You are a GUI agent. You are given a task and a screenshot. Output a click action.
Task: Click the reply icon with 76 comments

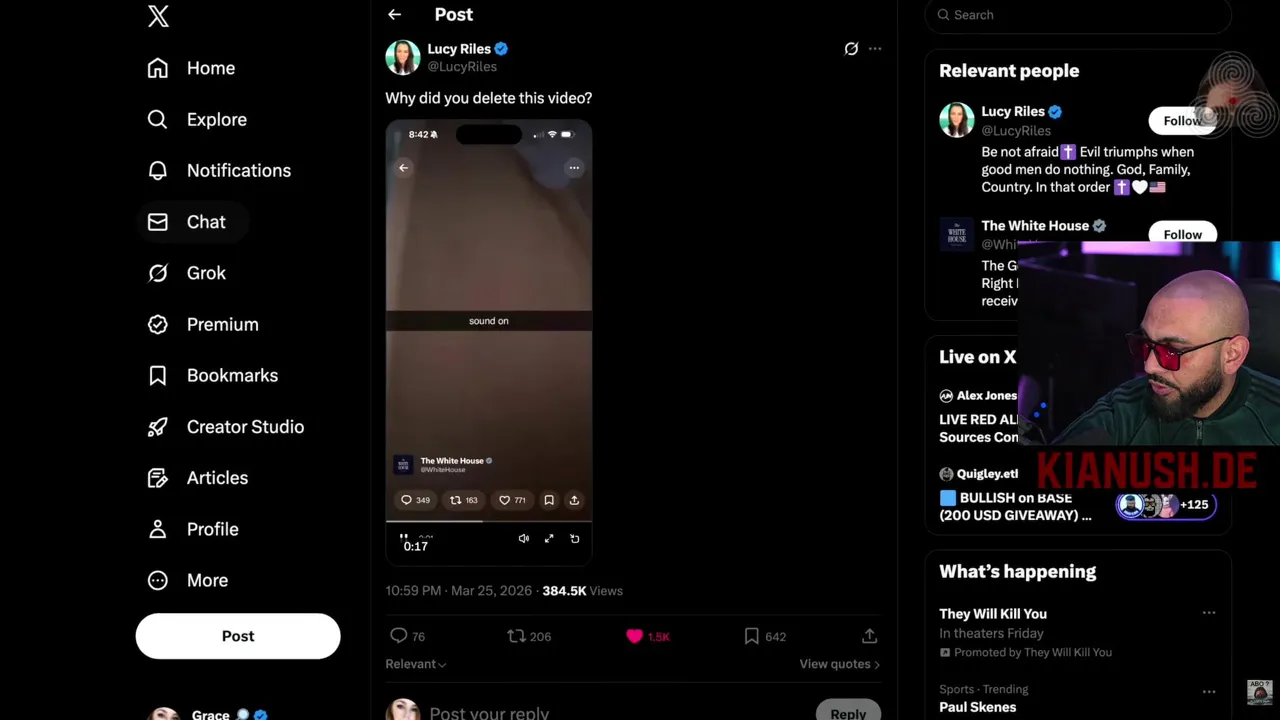(x=399, y=636)
